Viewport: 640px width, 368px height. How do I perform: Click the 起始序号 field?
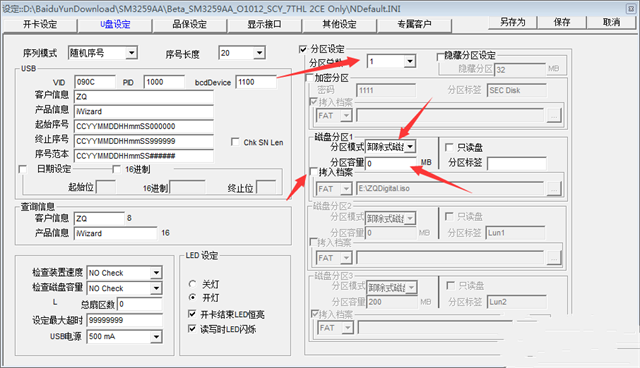pos(144,126)
